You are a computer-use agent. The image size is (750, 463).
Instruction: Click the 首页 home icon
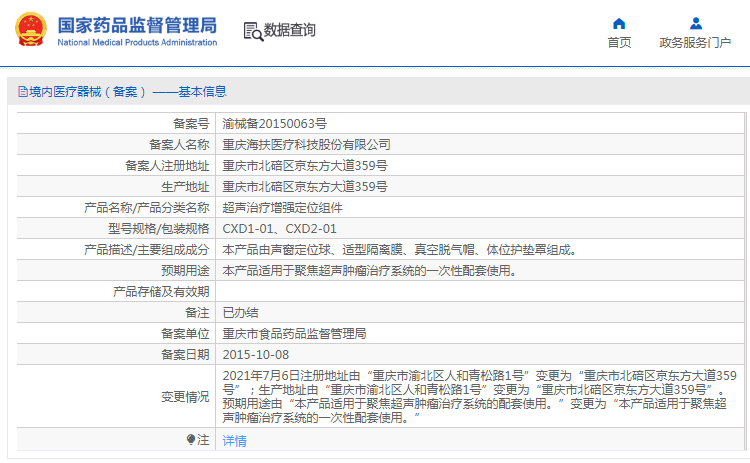[619, 23]
